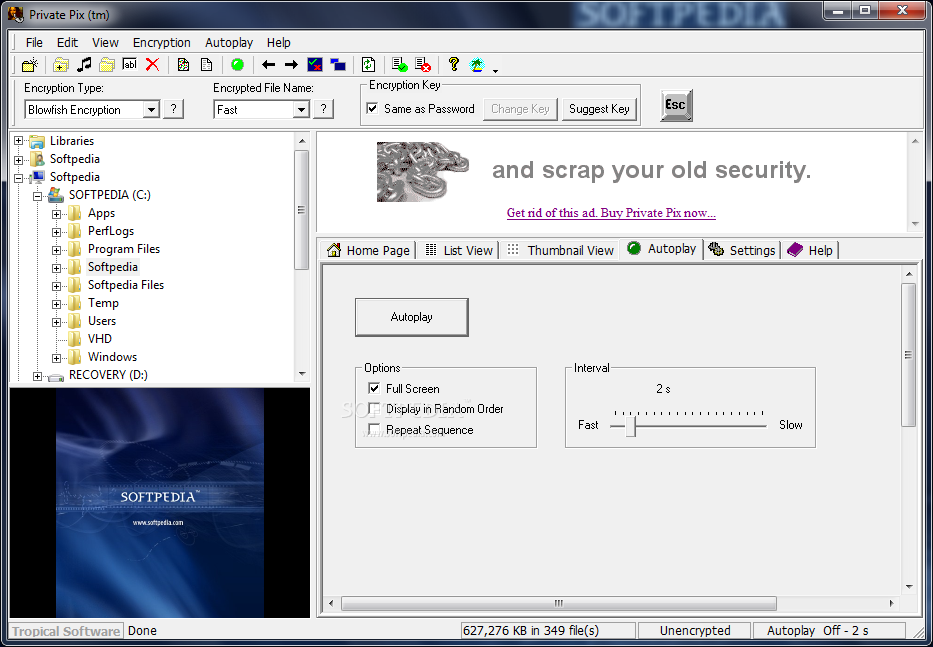Open the Encryption Type help '?' button
The height and width of the screenshot is (647, 933).
173,109
